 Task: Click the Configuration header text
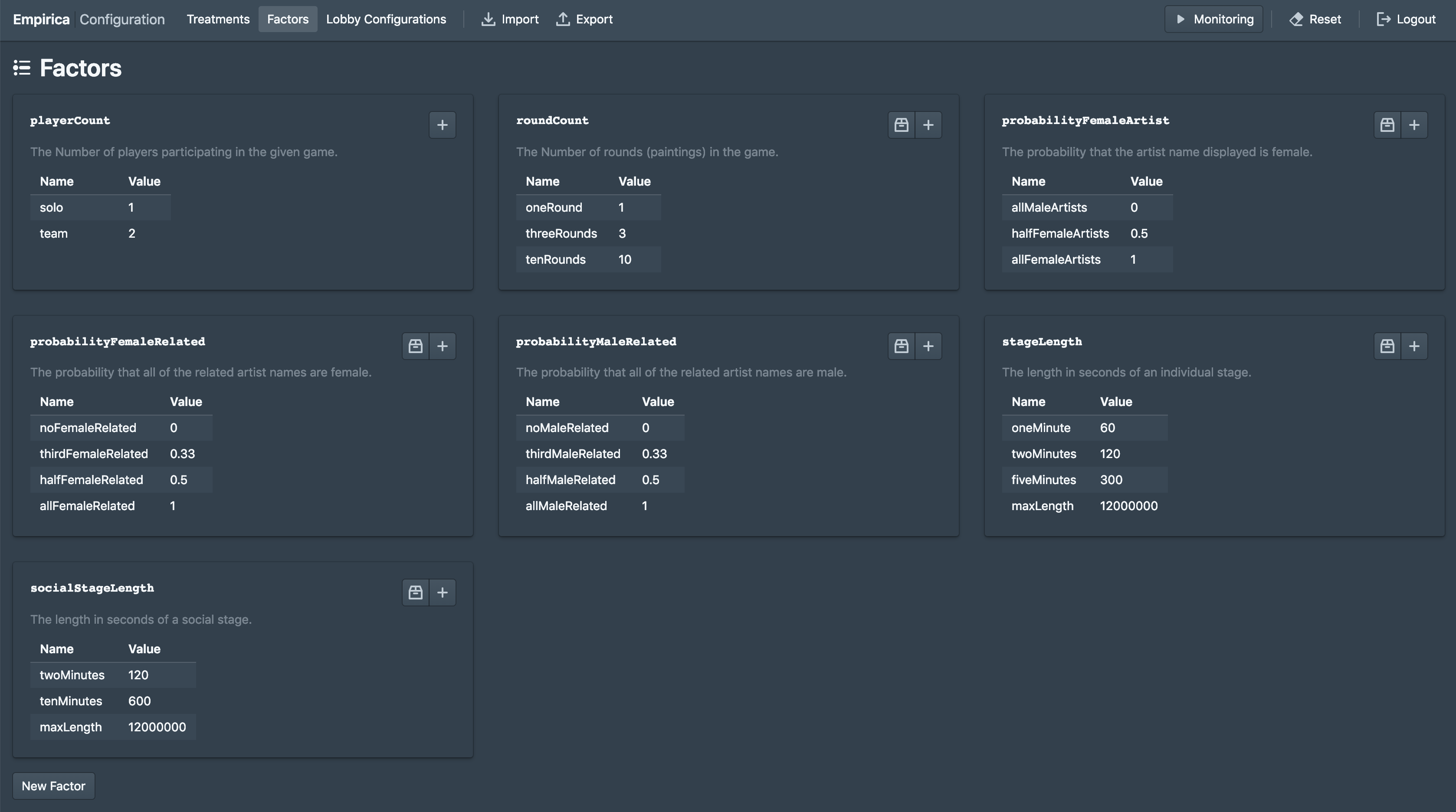coord(122,19)
